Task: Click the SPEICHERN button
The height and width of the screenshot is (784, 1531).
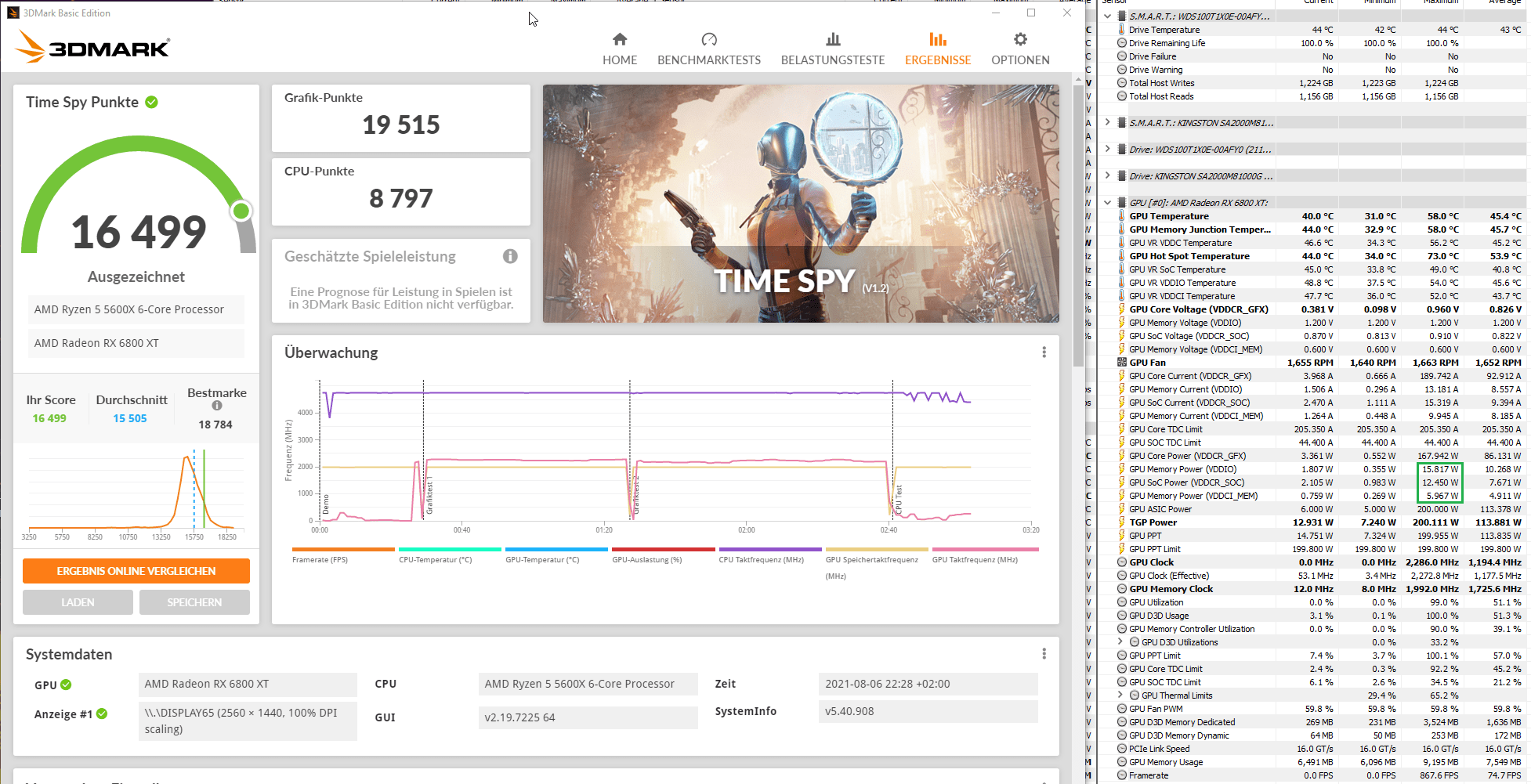Action: click(194, 602)
